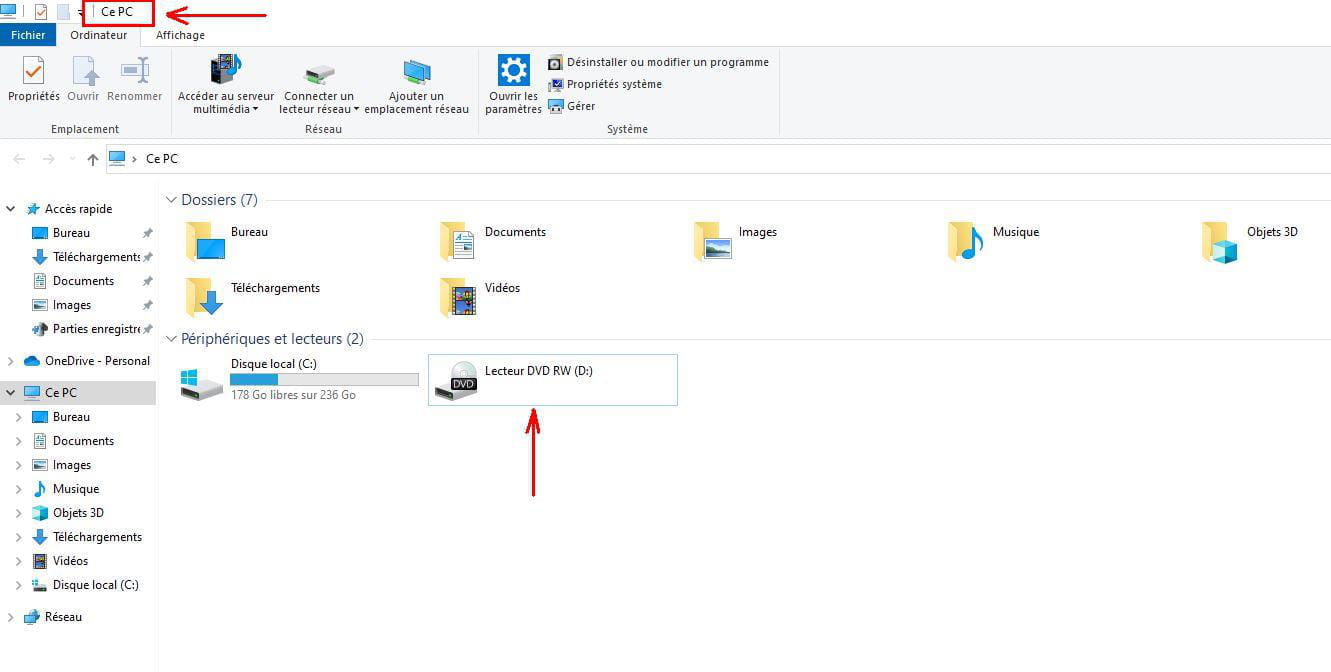Open the Objets 3D folder

(x=1220, y=242)
